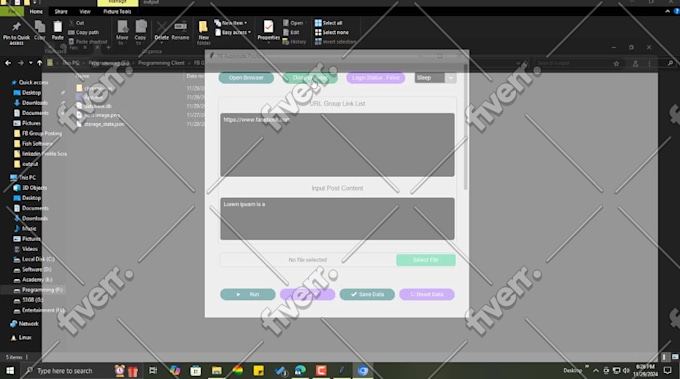Open Chrome from the taskbar

tap(363, 371)
